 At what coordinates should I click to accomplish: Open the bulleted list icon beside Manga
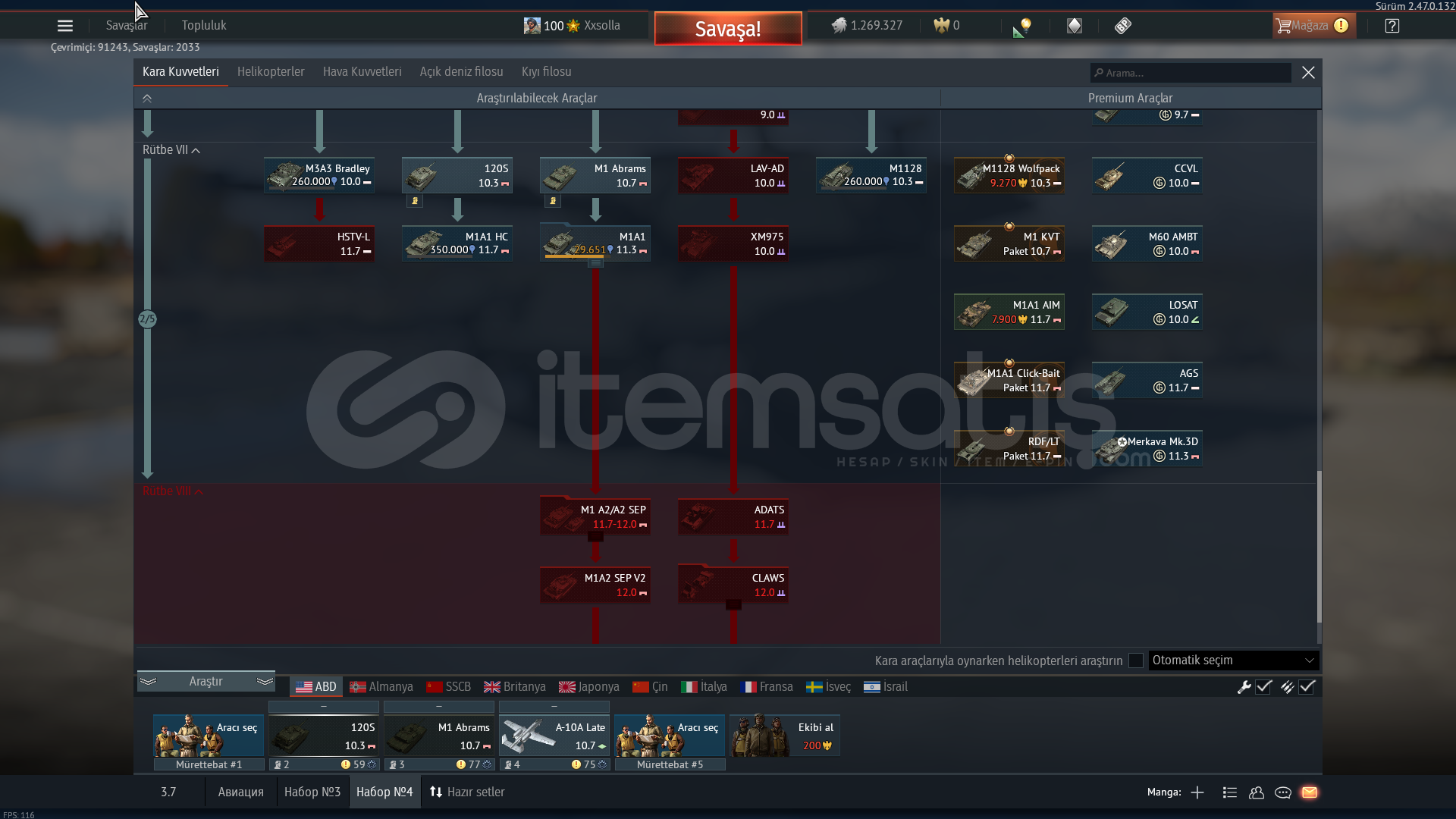(x=1230, y=792)
